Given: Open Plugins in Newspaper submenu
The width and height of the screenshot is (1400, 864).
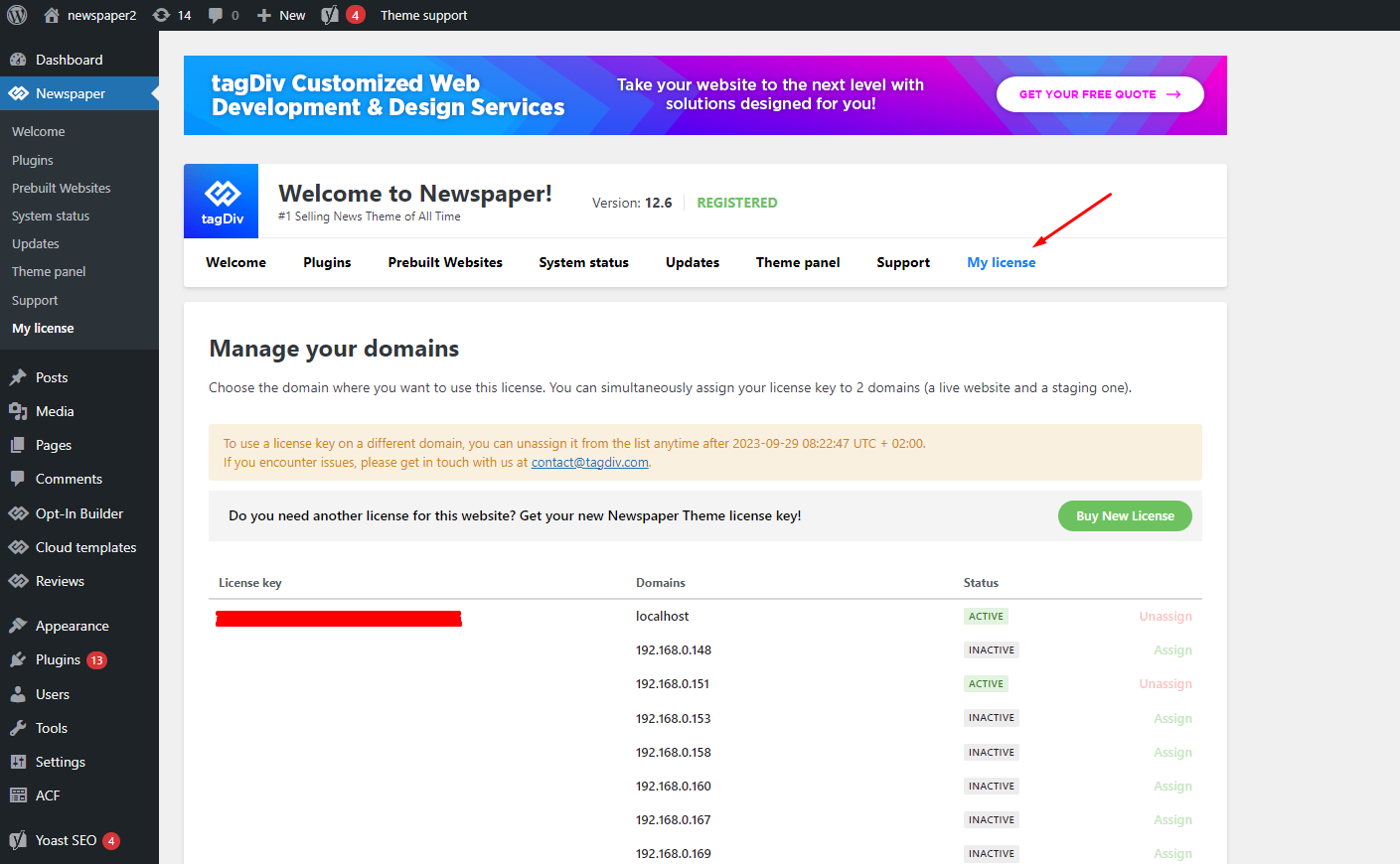Looking at the screenshot, I should coord(33,160).
